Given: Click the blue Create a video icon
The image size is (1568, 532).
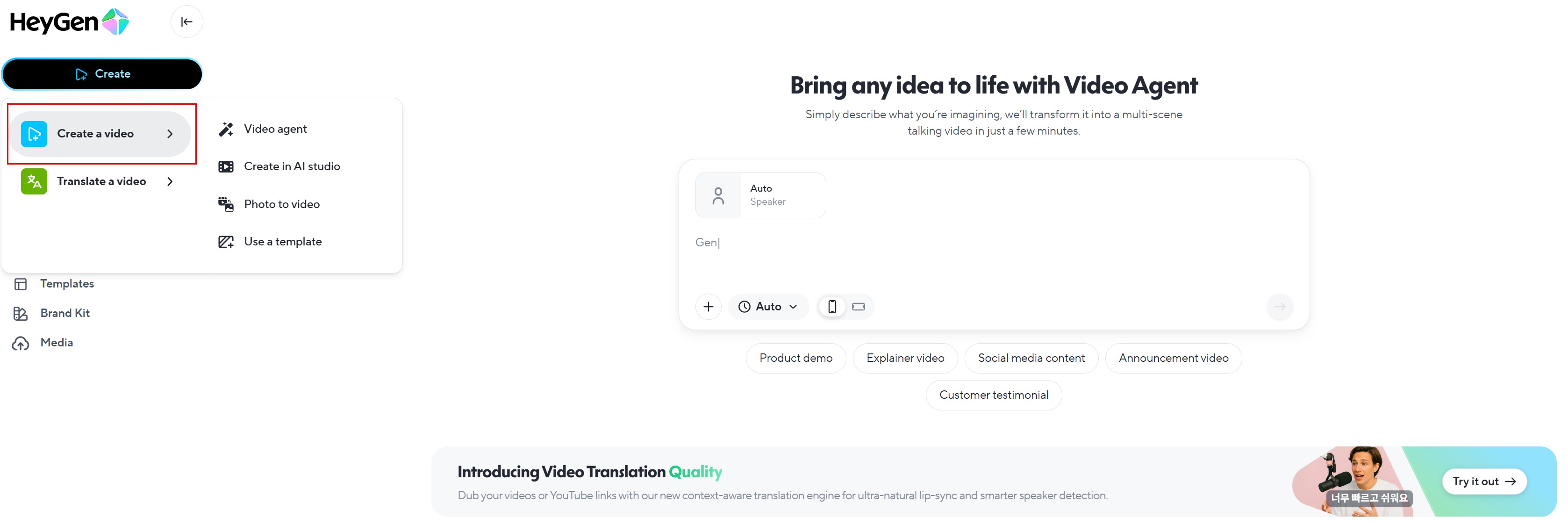Looking at the screenshot, I should [x=34, y=133].
